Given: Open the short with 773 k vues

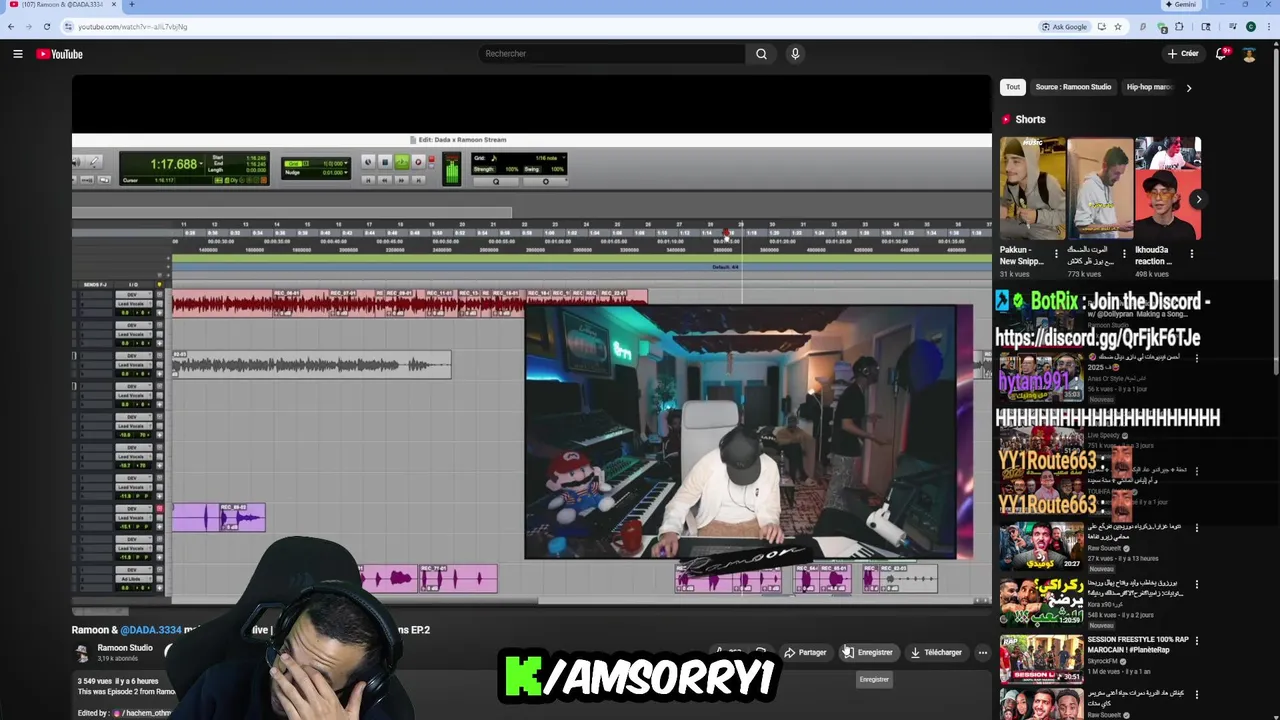Looking at the screenshot, I should point(1100,188).
